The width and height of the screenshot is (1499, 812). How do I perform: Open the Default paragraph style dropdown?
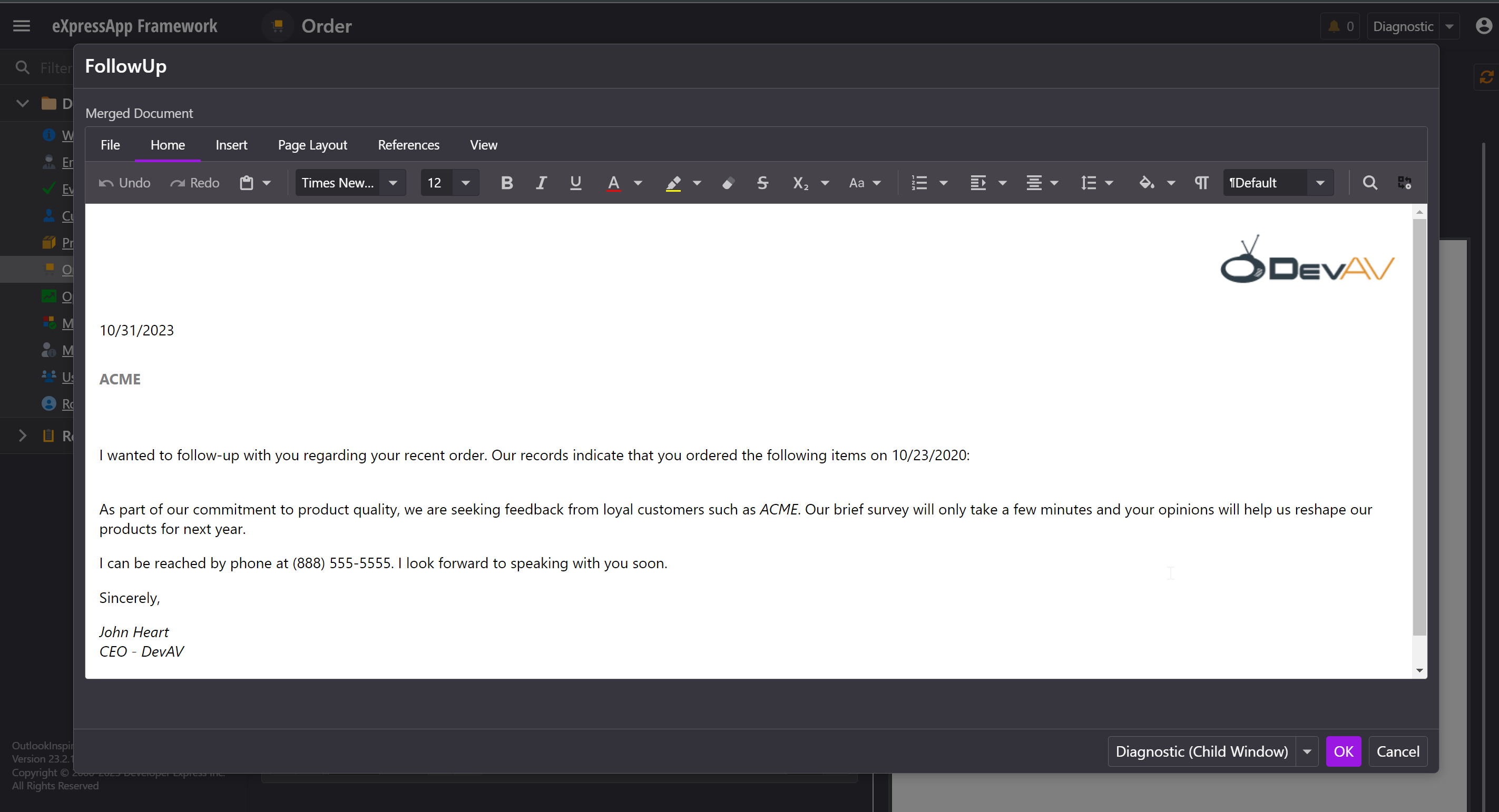click(1320, 183)
